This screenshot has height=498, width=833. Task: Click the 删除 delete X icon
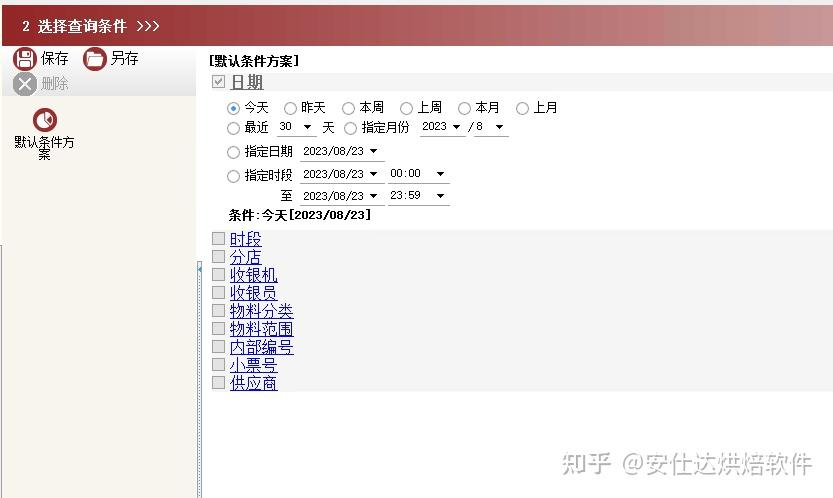pyautogui.click(x=24, y=84)
